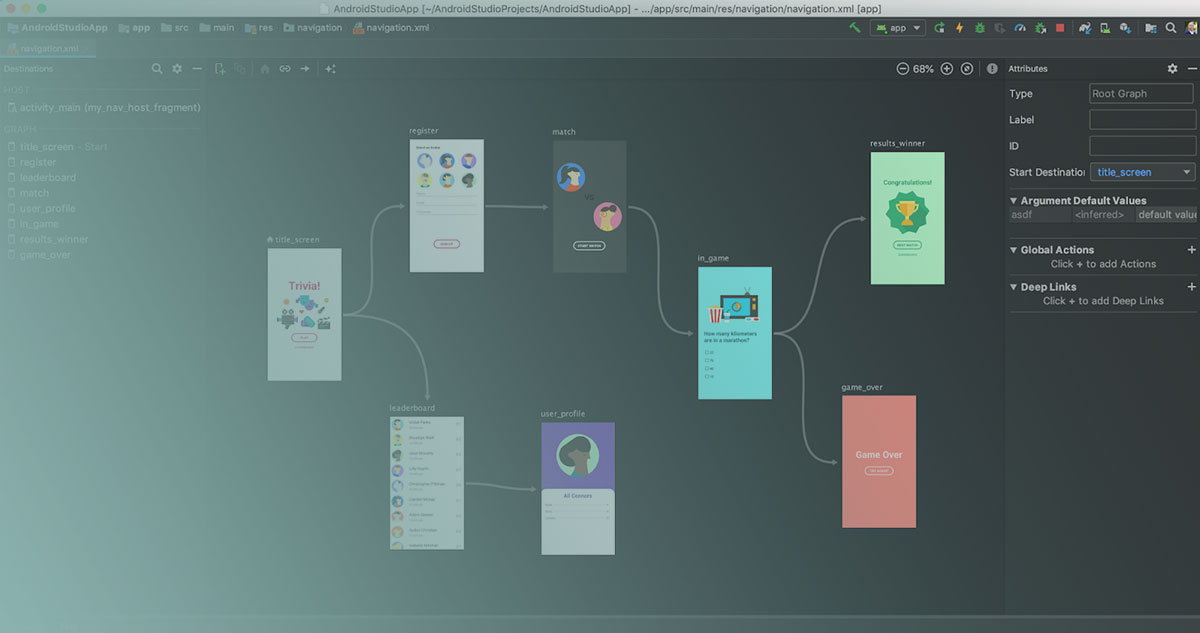Image resolution: width=1200 pixels, height=633 pixels.
Task: Click the New Destination icon
Action: 219,68
